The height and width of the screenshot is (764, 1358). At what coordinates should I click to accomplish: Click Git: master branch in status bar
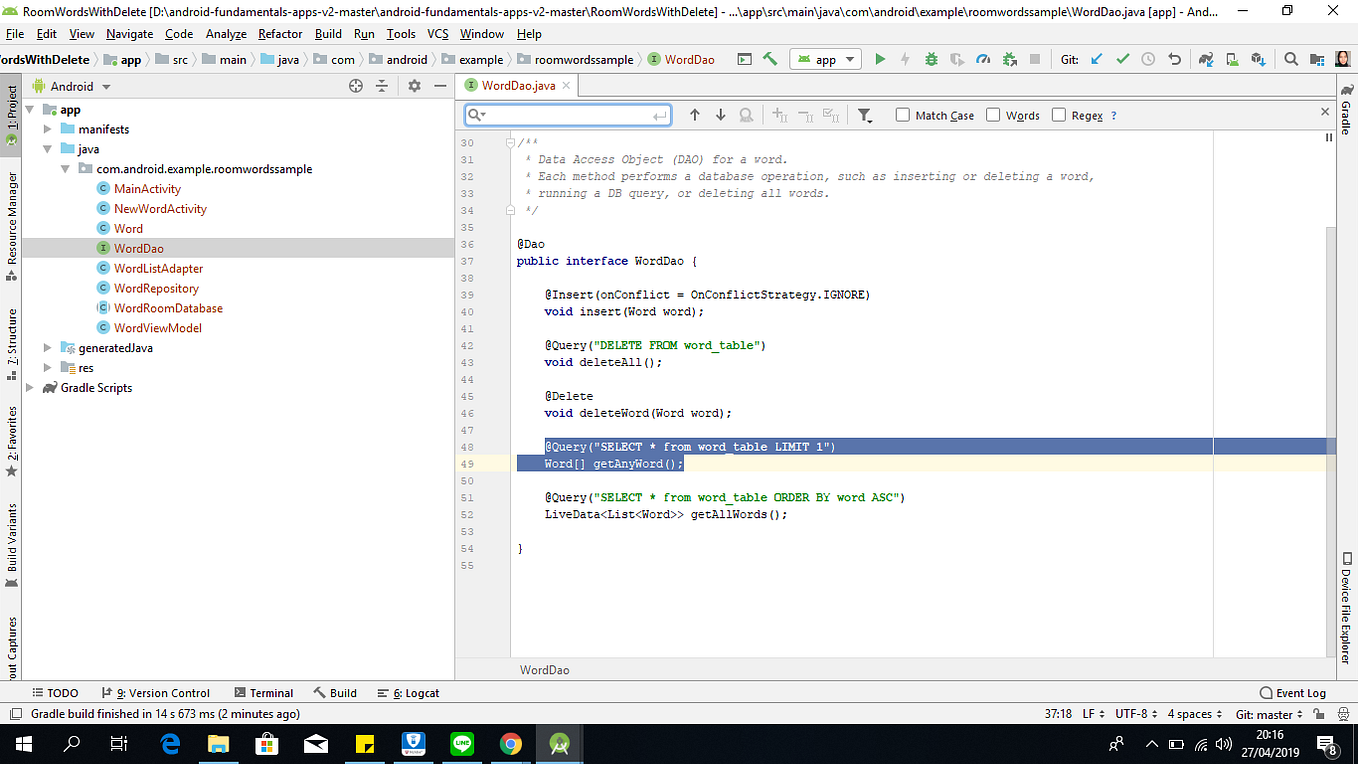[x=1270, y=714]
